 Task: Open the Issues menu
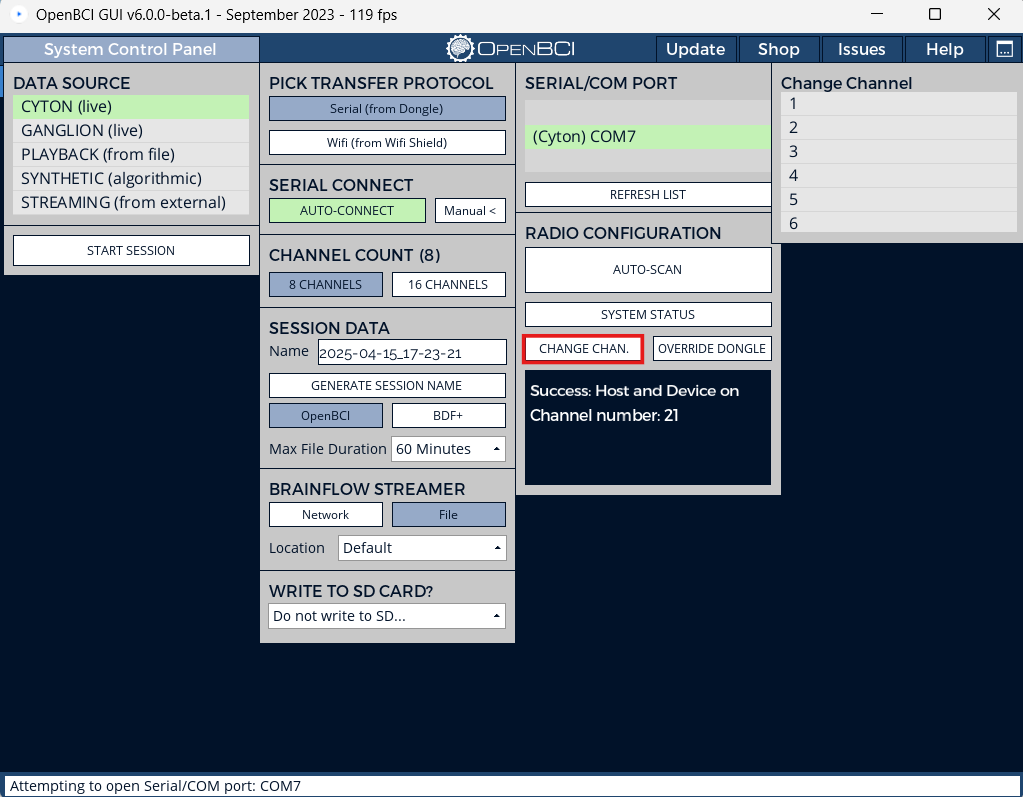(x=861, y=50)
